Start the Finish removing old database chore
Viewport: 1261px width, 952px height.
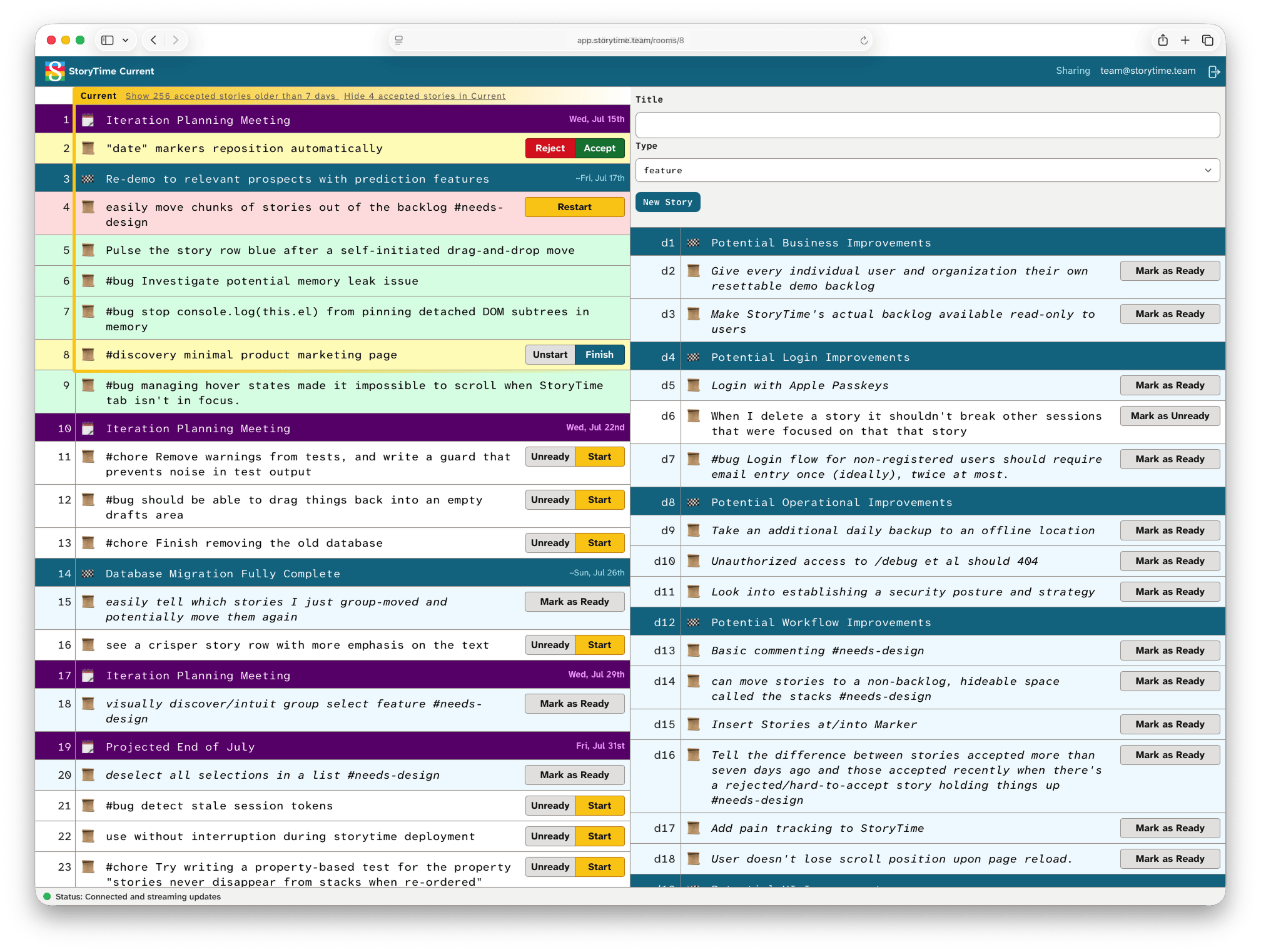click(x=599, y=543)
